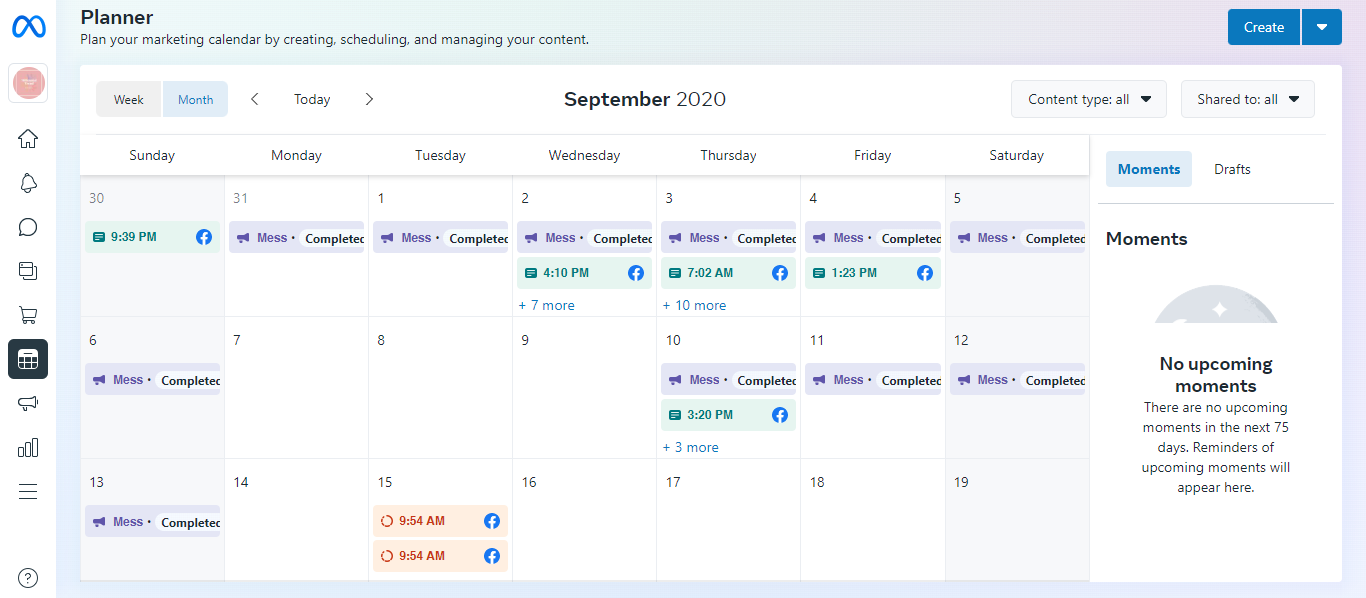Open Ads megaphone icon in sidebar
This screenshot has width=1366, height=598.
coord(28,403)
